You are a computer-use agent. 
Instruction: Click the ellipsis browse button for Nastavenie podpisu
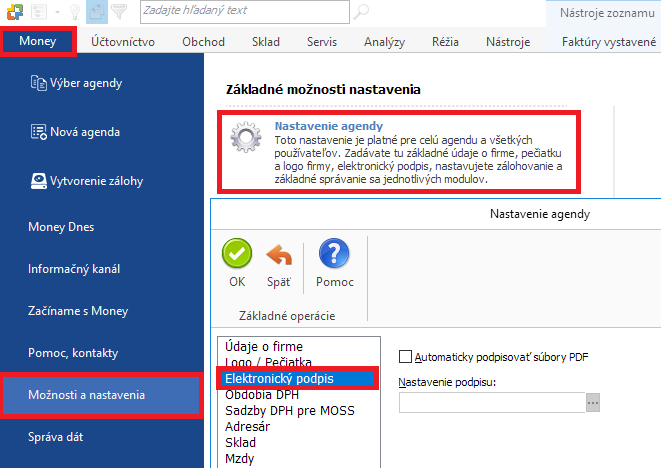click(593, 403)
